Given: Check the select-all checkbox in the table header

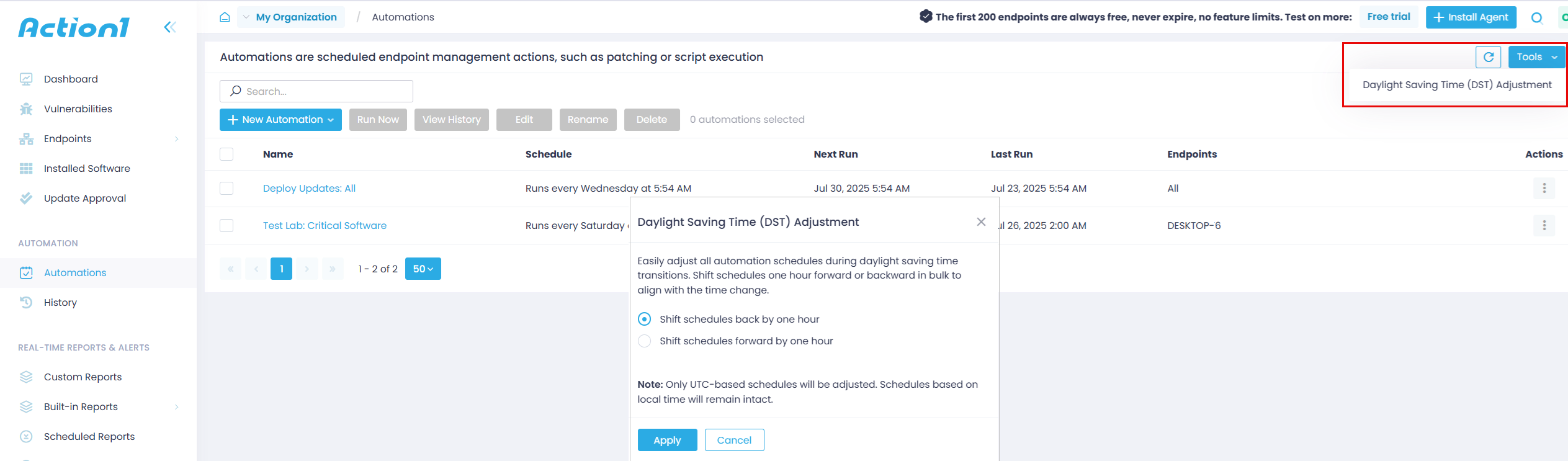Looking at the screenshot, I should (x=226, y=154).
